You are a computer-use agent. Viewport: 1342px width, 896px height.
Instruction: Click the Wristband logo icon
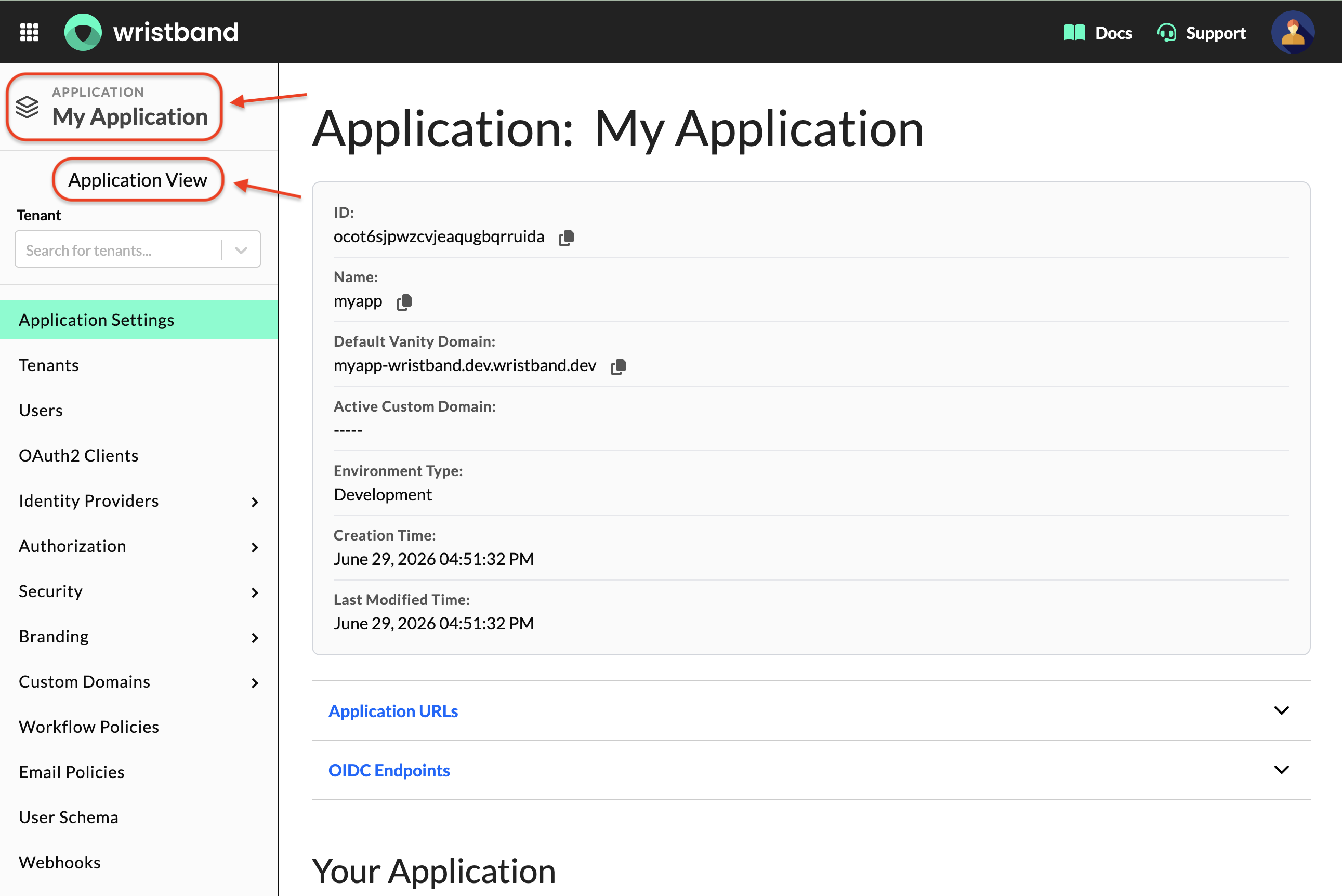click(x=83, y=32)
